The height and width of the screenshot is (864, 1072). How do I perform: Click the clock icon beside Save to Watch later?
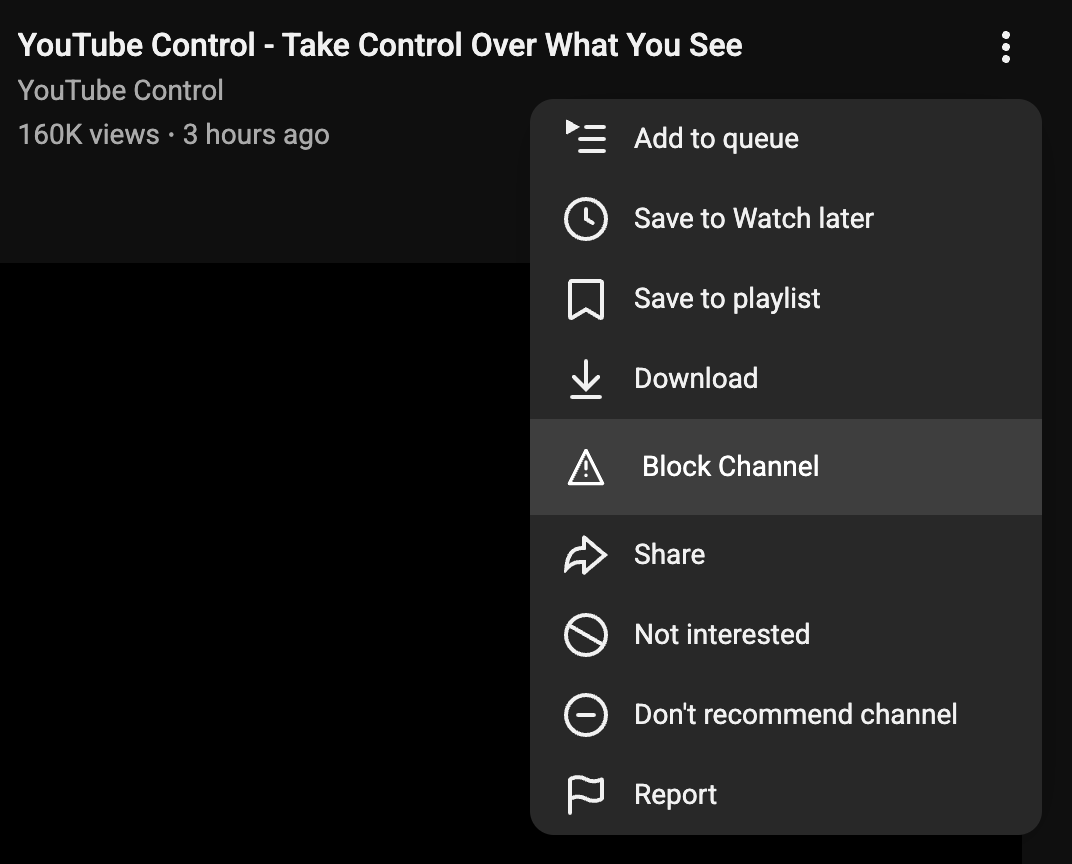coord(585,218)
